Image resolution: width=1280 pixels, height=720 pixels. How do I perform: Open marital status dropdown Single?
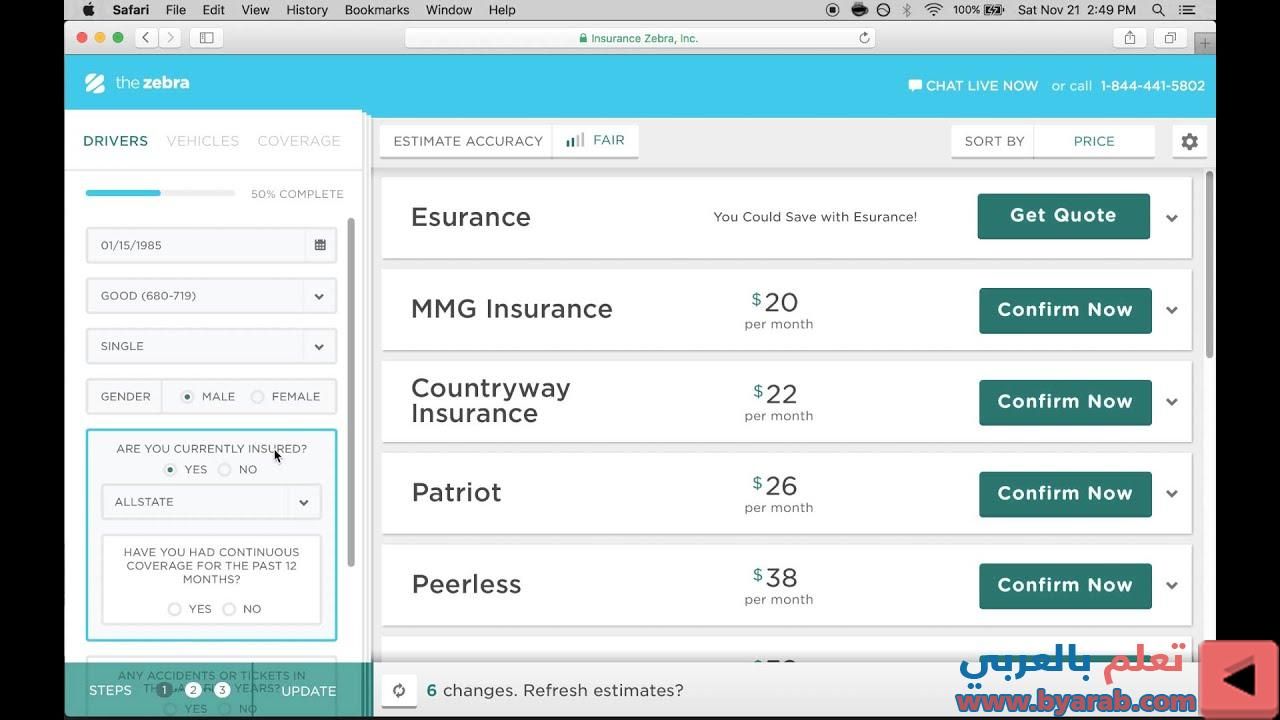click(211, 346)
